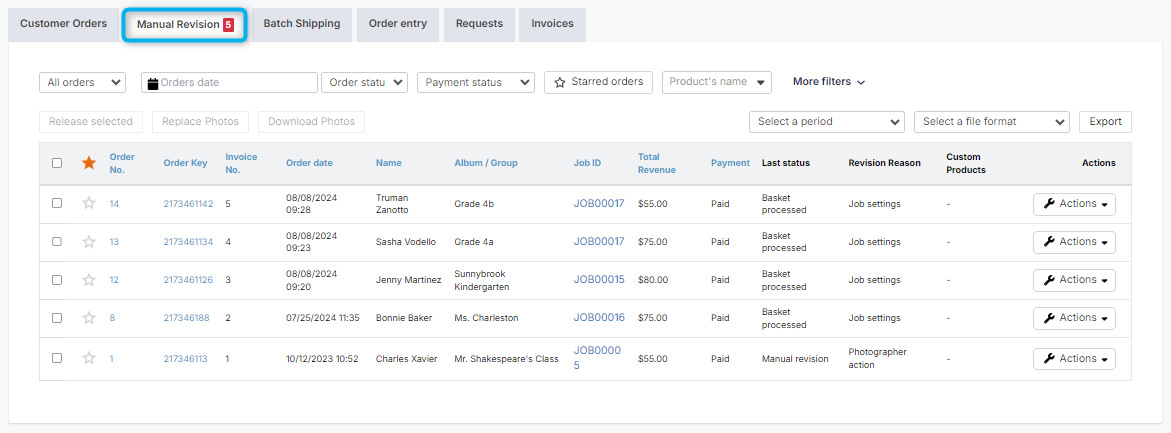This screenshot has width=1171, height=433.
Task: Click the calendar icon in Orders date
Action: point(153,83)
